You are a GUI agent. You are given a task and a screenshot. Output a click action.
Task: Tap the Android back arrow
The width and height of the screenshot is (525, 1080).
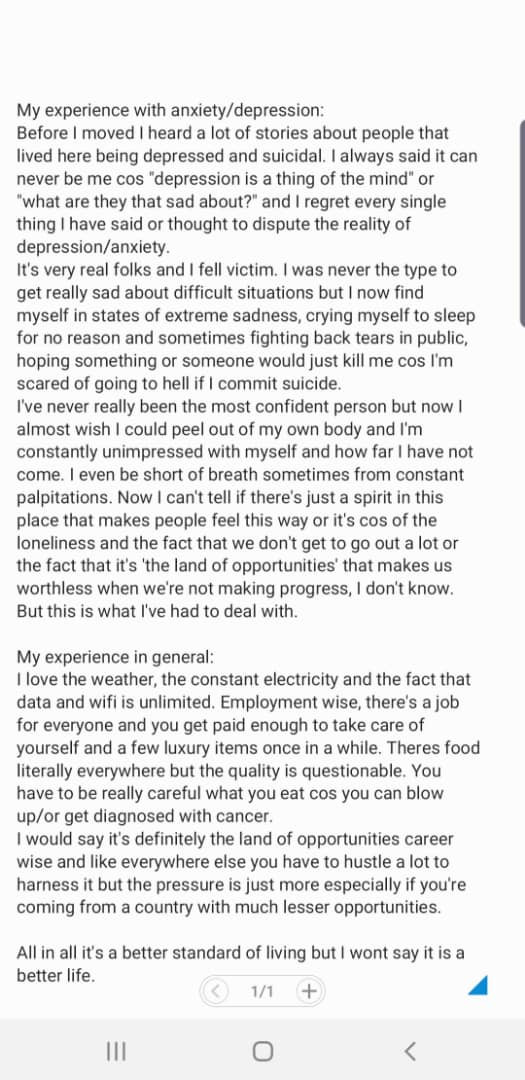pyautogui.click(x=410, y=1050)
